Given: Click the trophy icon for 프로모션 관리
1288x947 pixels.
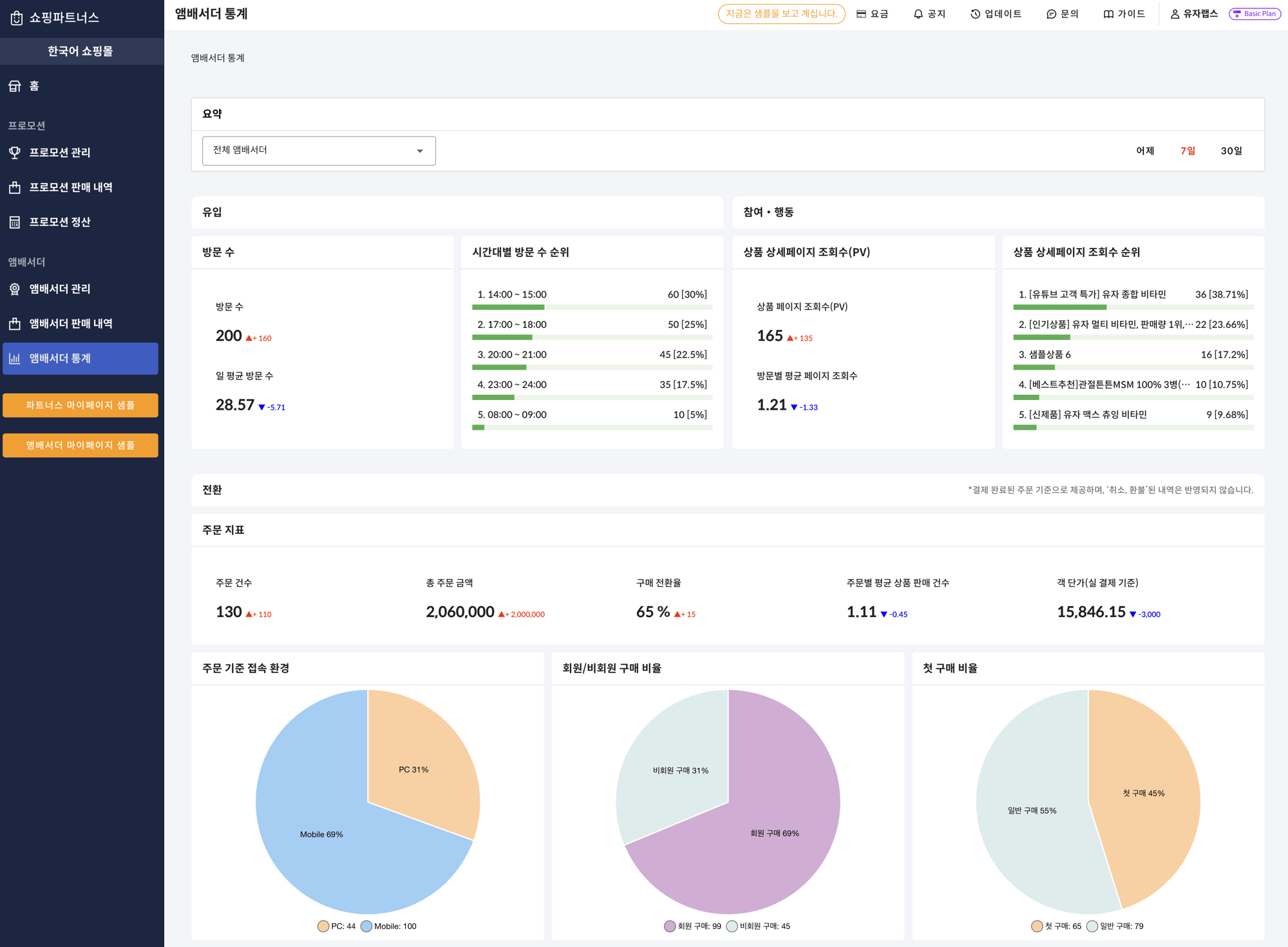Looking at the screenshot, I should [15, 153].
